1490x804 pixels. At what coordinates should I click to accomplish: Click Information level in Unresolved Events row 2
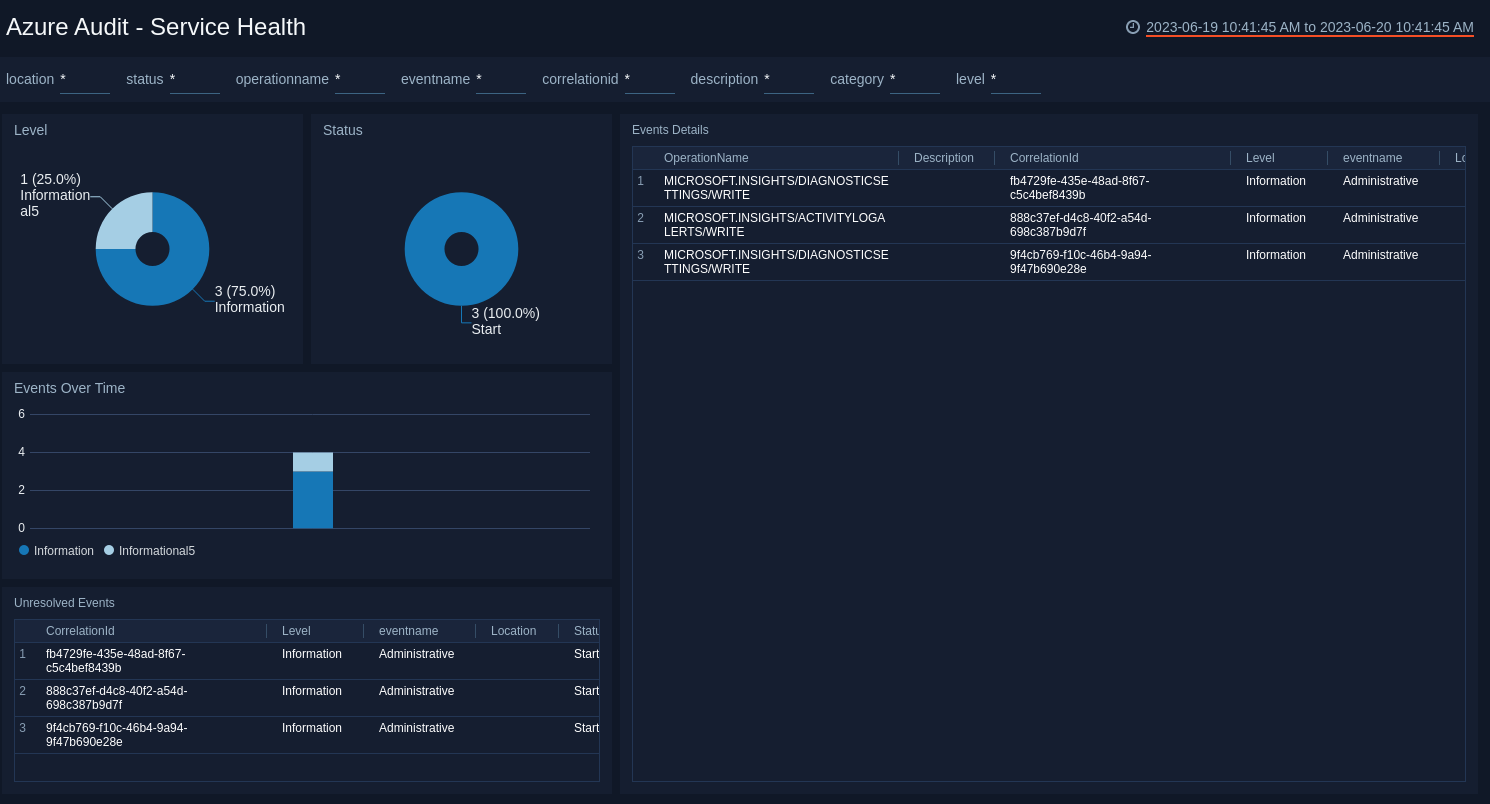pos(312,691)
